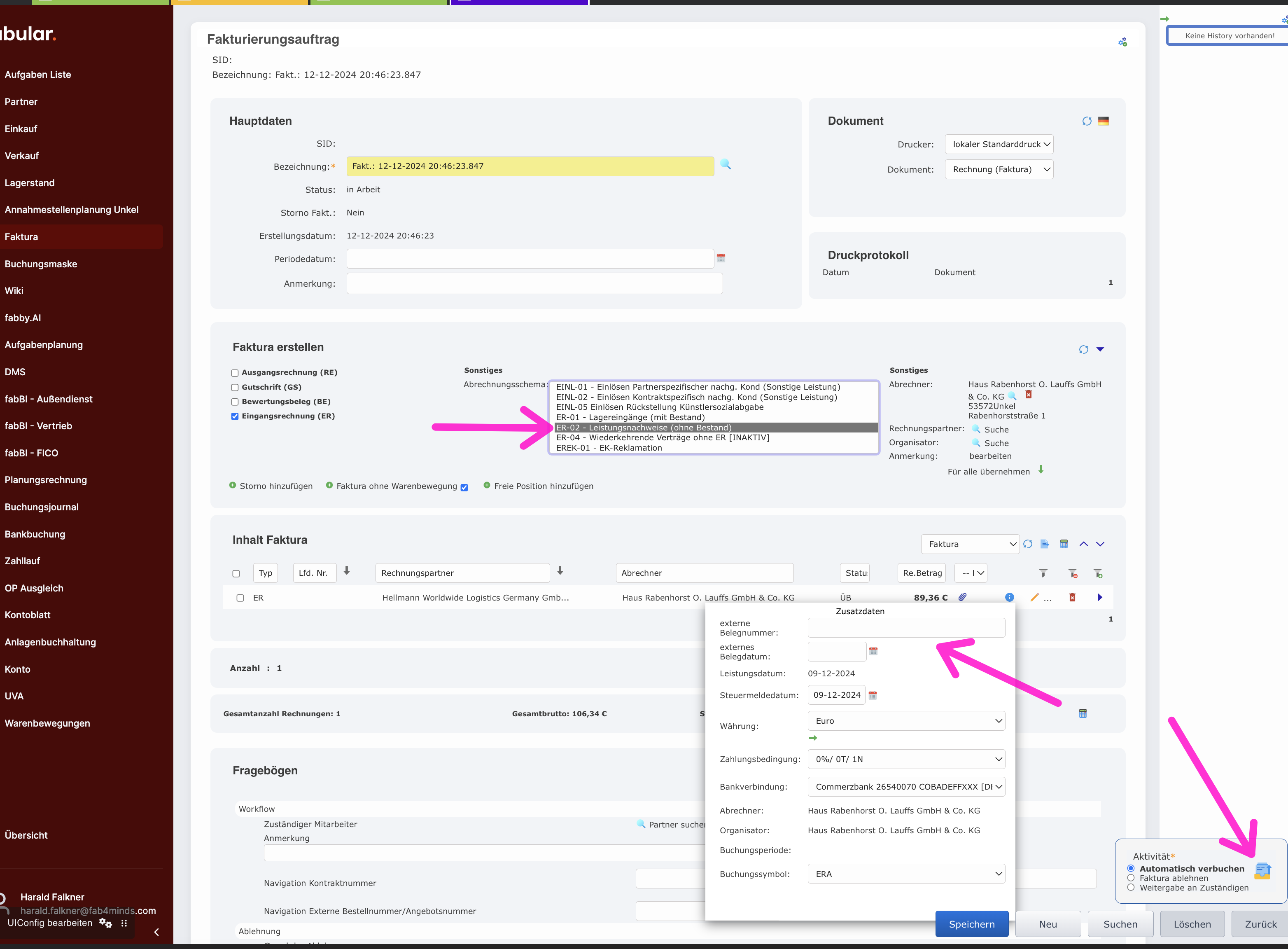Click the blue info icon in ER row
Screen dimensions: 1288x949
(1009, 597)
